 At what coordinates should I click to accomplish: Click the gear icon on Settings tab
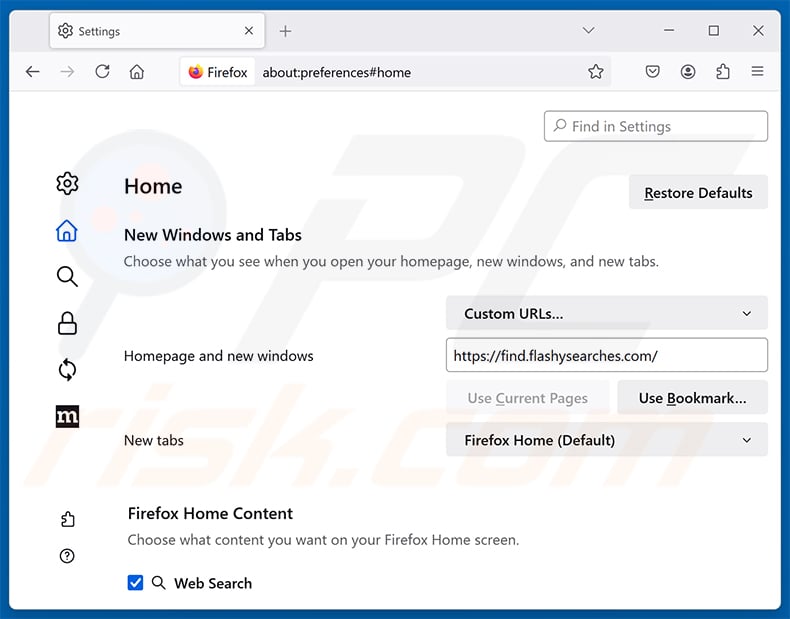point(65,31)
